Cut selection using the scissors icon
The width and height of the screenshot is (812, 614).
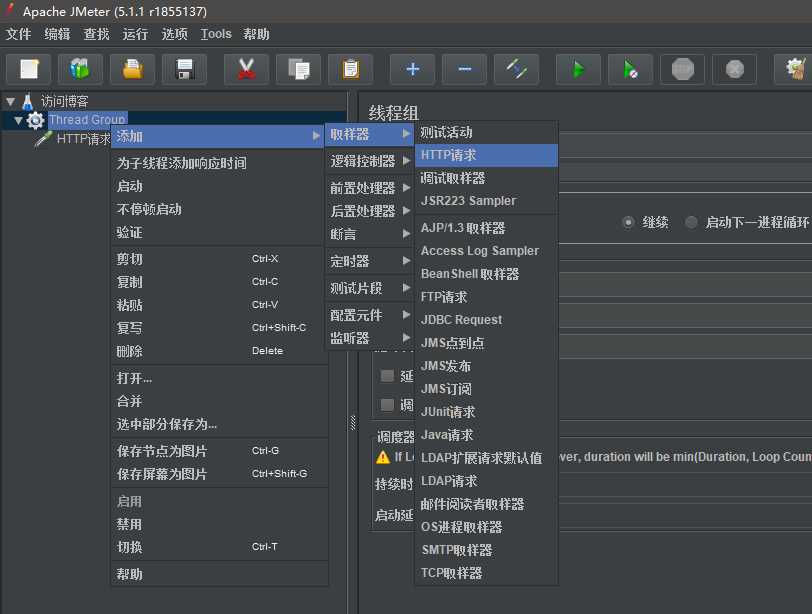(x=246, y=69)
